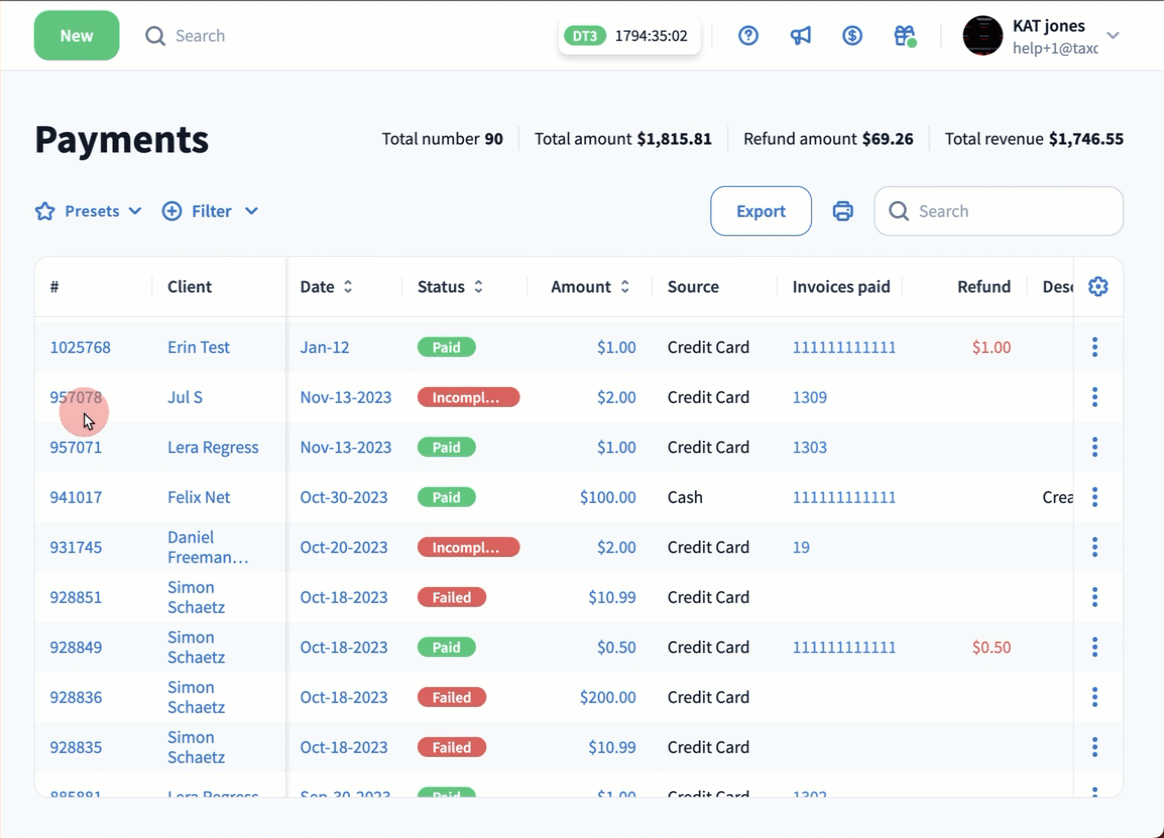Click the KAT jones profile avatar
This screenshot has width=1164, height=838.
982,36
